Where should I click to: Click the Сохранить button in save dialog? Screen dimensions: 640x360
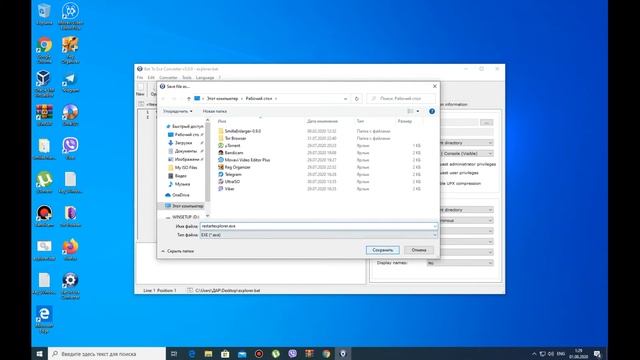[x=382, y=250]
